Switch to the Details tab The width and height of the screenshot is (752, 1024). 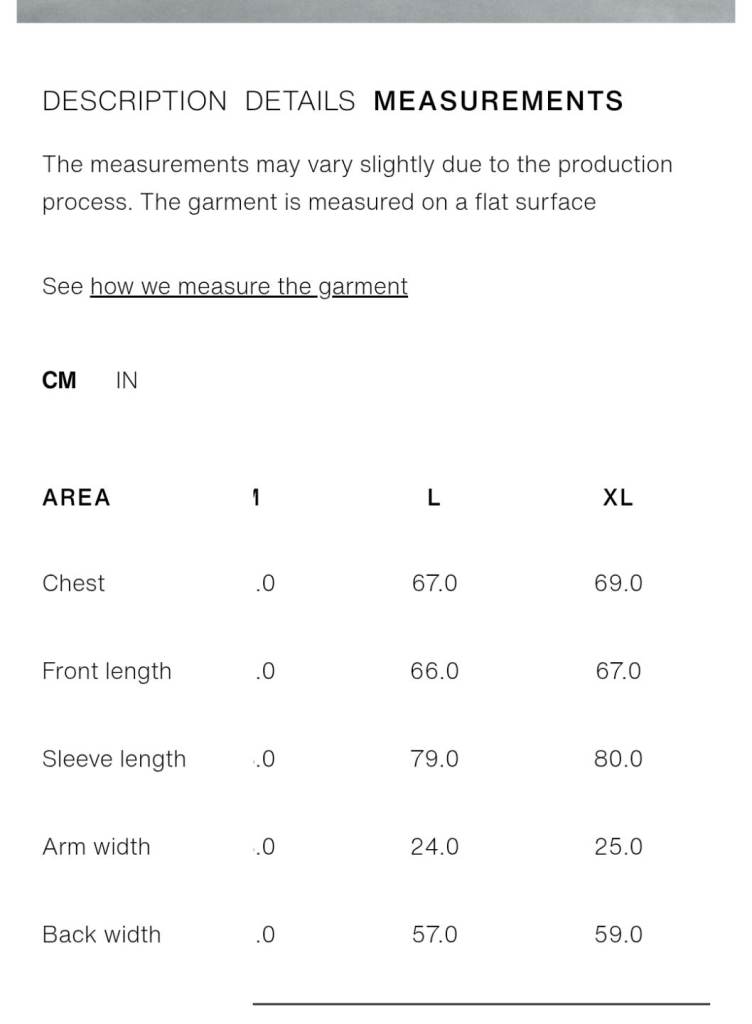click(300, 101)
